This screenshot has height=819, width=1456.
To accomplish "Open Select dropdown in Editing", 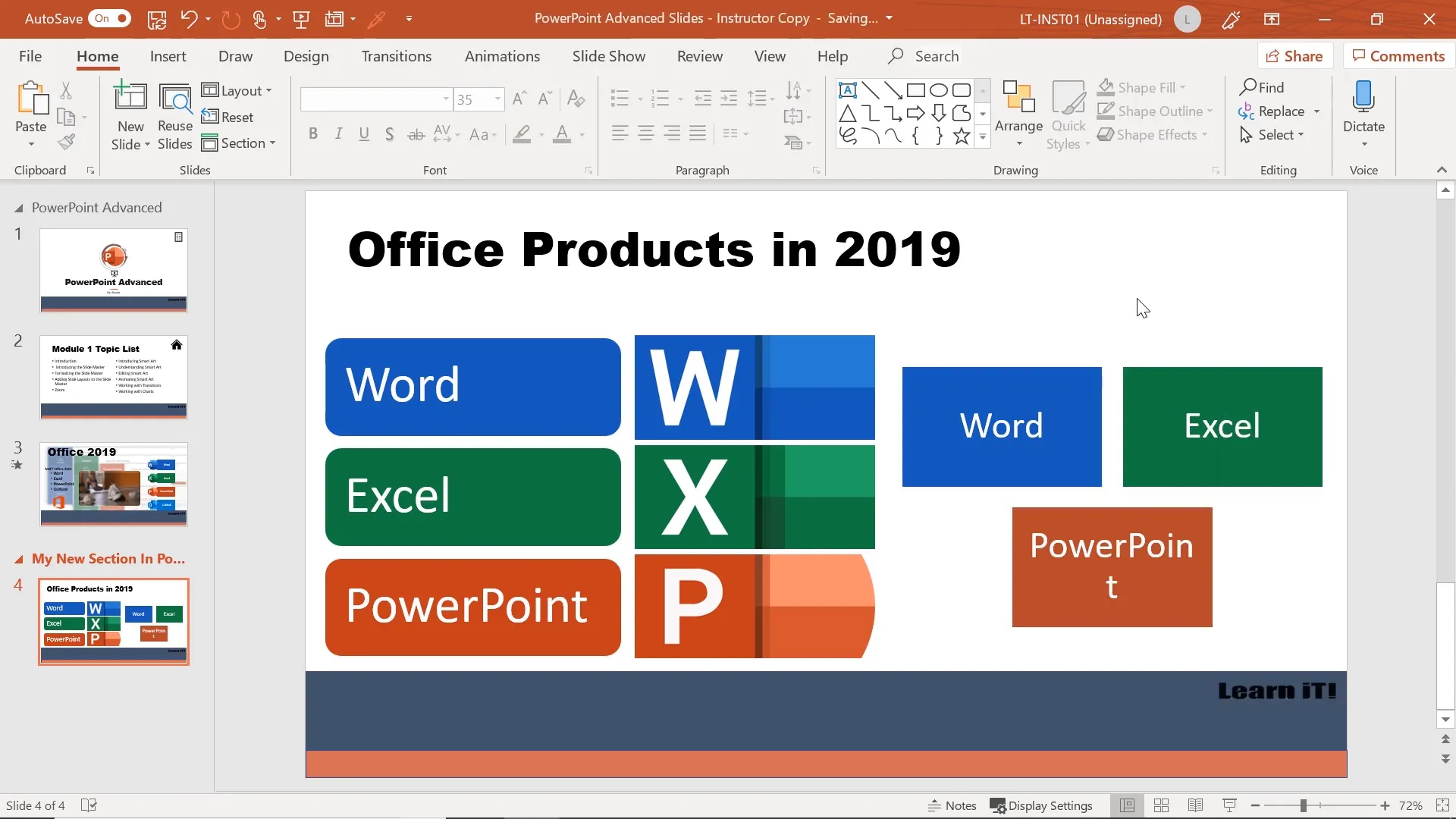I will coord(1272,134).
